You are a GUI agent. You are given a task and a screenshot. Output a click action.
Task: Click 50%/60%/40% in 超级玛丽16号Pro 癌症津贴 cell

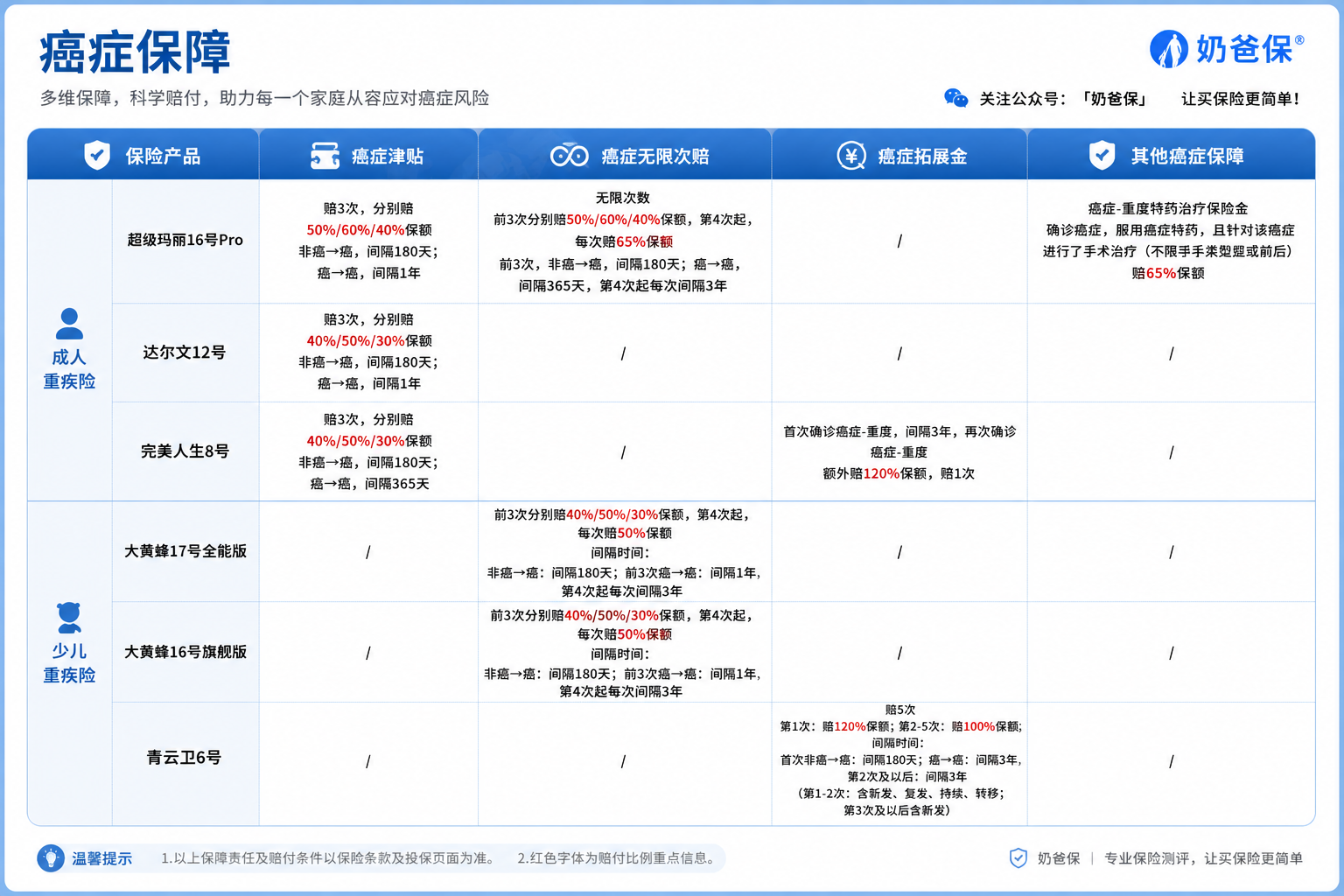[x=355, y=230]
